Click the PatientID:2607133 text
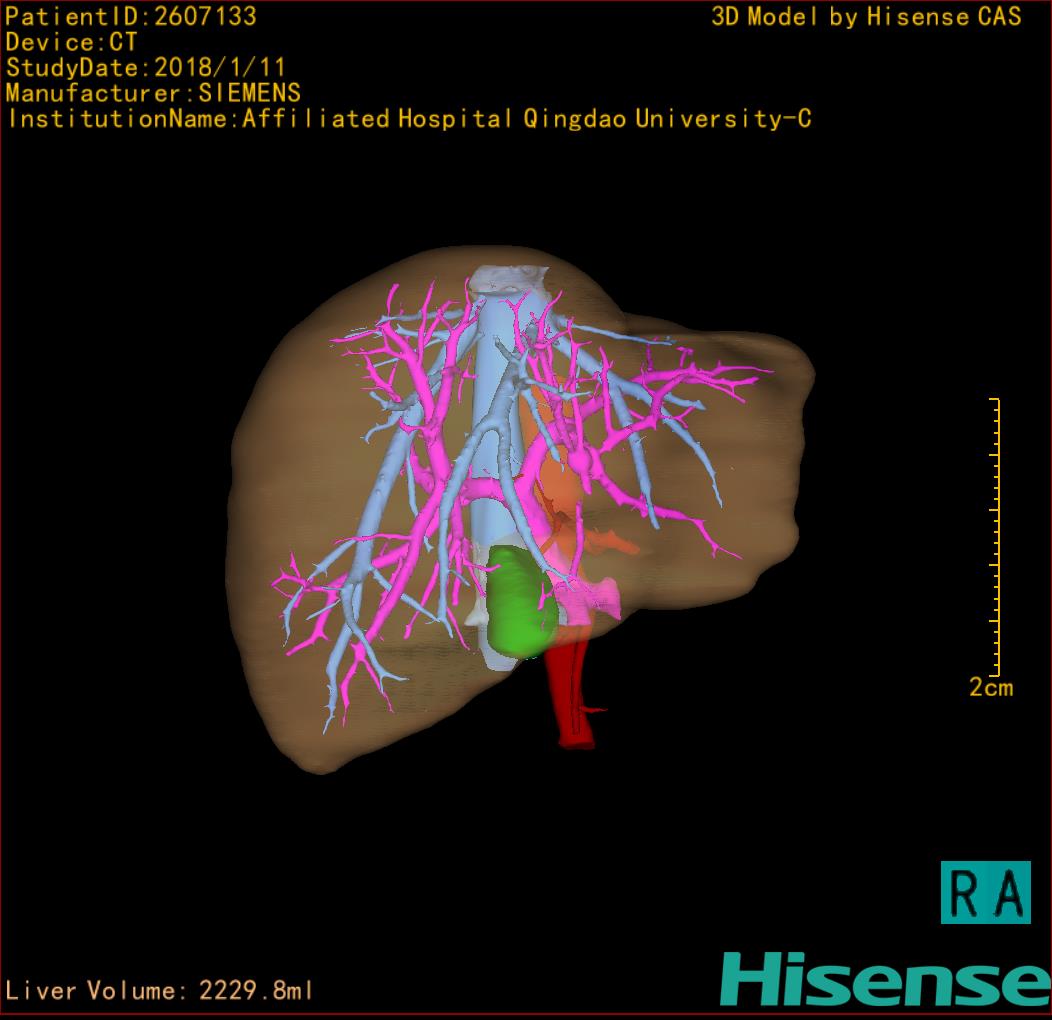Viewport: 1052px width, 1020px height. point(131,16)
